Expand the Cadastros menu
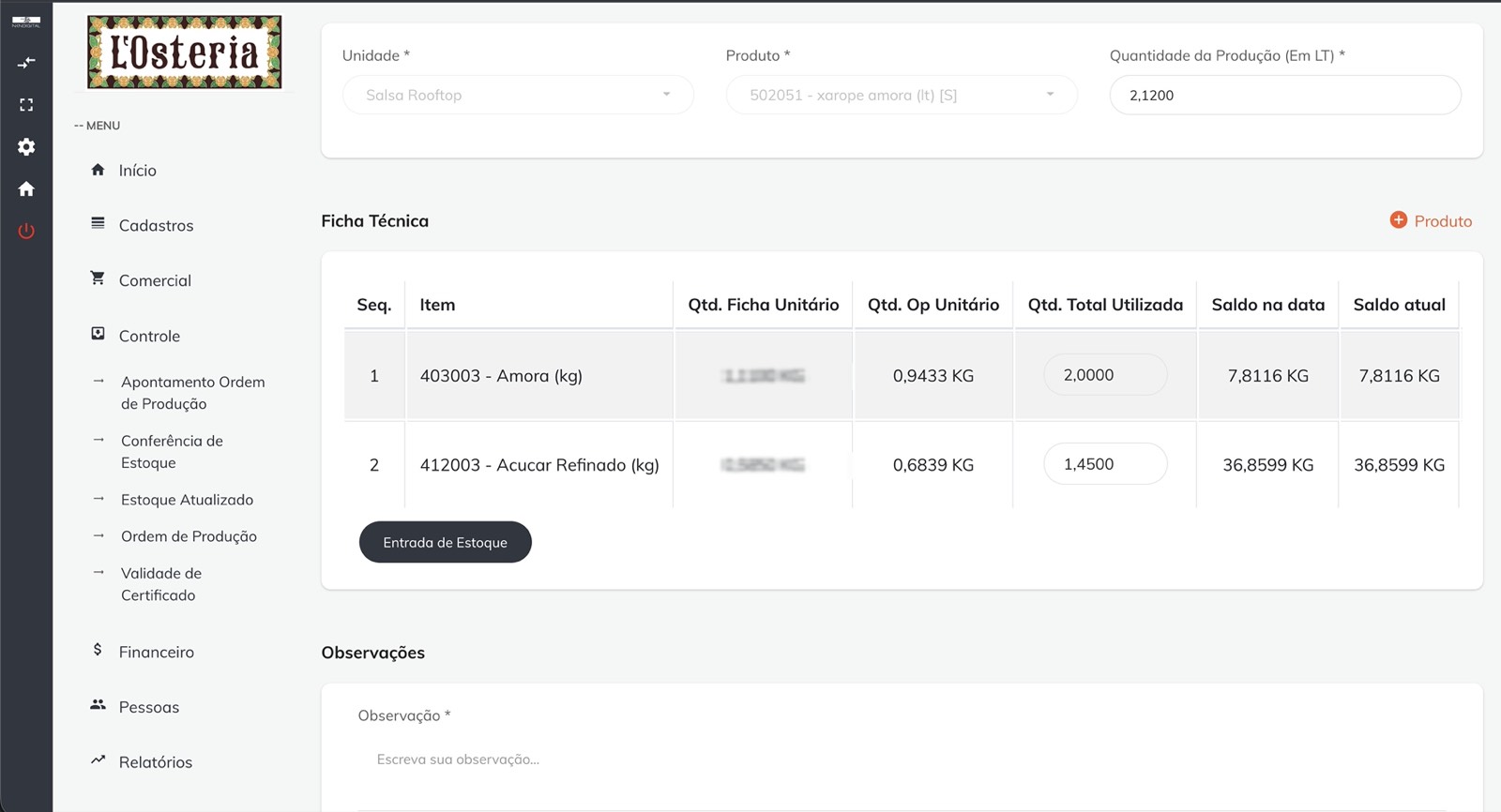The image size is (1501, 812). click(x=157, y=226)
